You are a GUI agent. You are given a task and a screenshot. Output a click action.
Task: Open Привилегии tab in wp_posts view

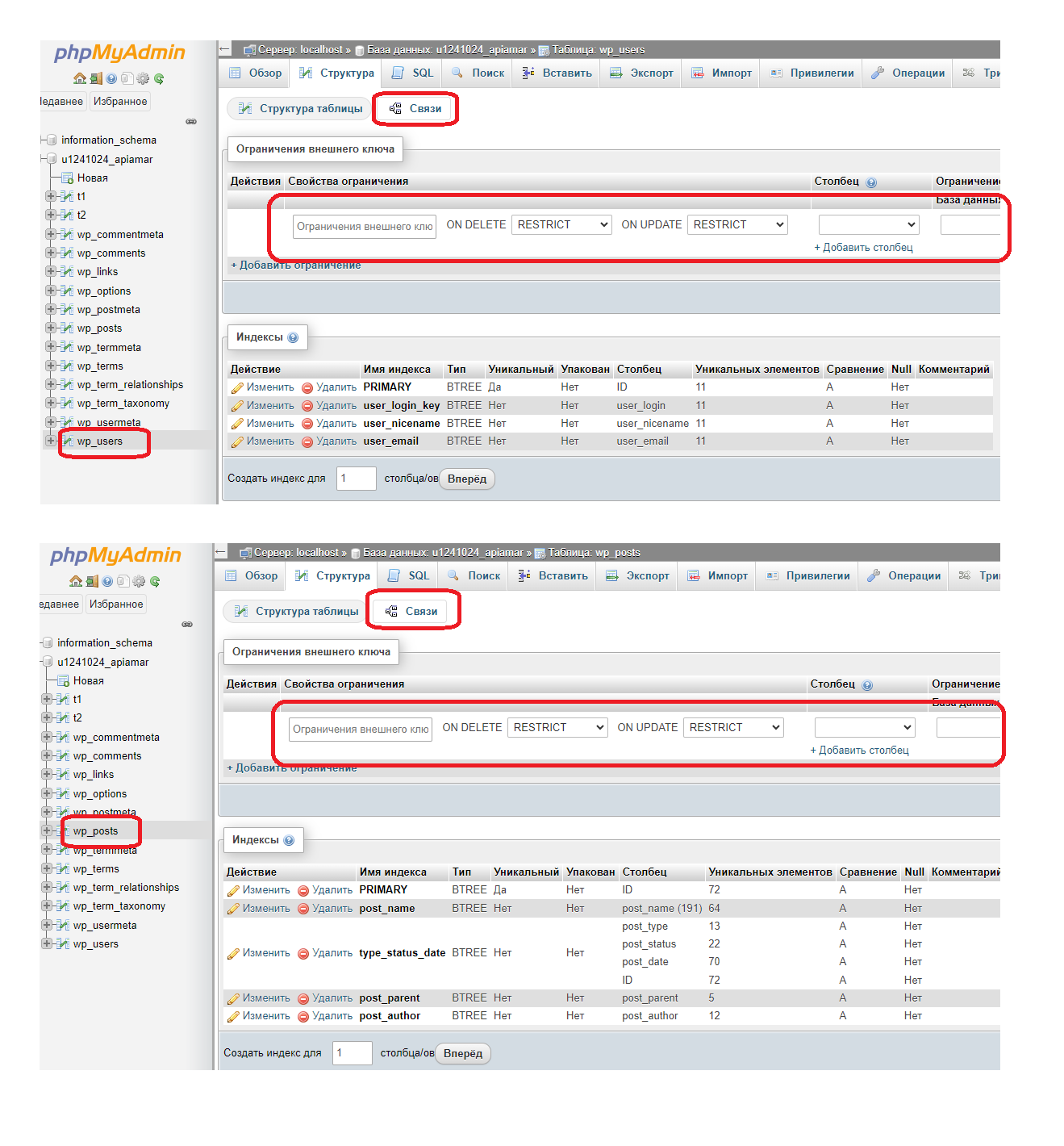tap(807, 576)
